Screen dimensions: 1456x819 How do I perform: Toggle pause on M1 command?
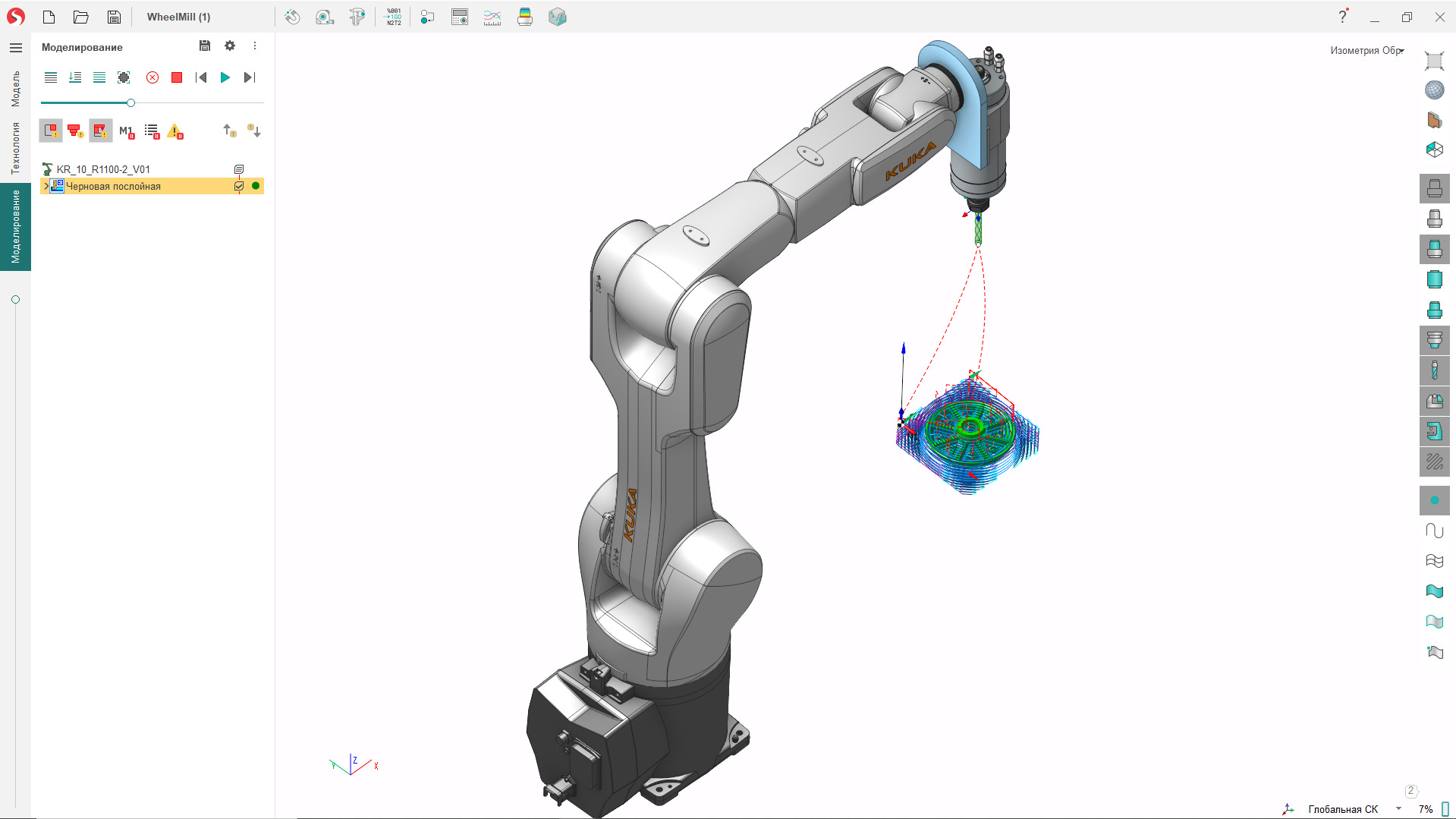tap(126, 131)
